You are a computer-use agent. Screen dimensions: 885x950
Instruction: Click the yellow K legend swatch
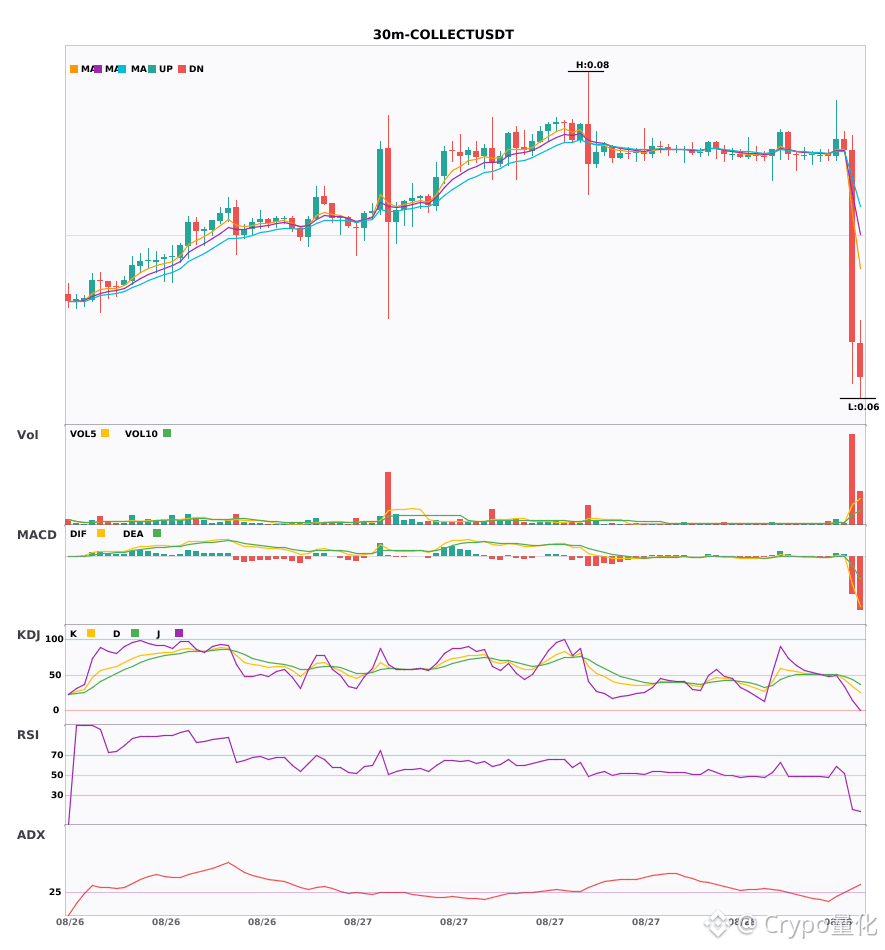coord(91,633)
